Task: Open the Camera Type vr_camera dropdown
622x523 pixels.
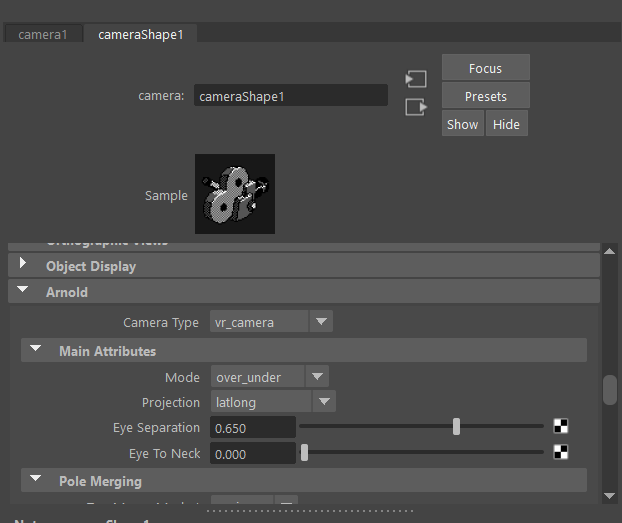Action: [271, 322]
